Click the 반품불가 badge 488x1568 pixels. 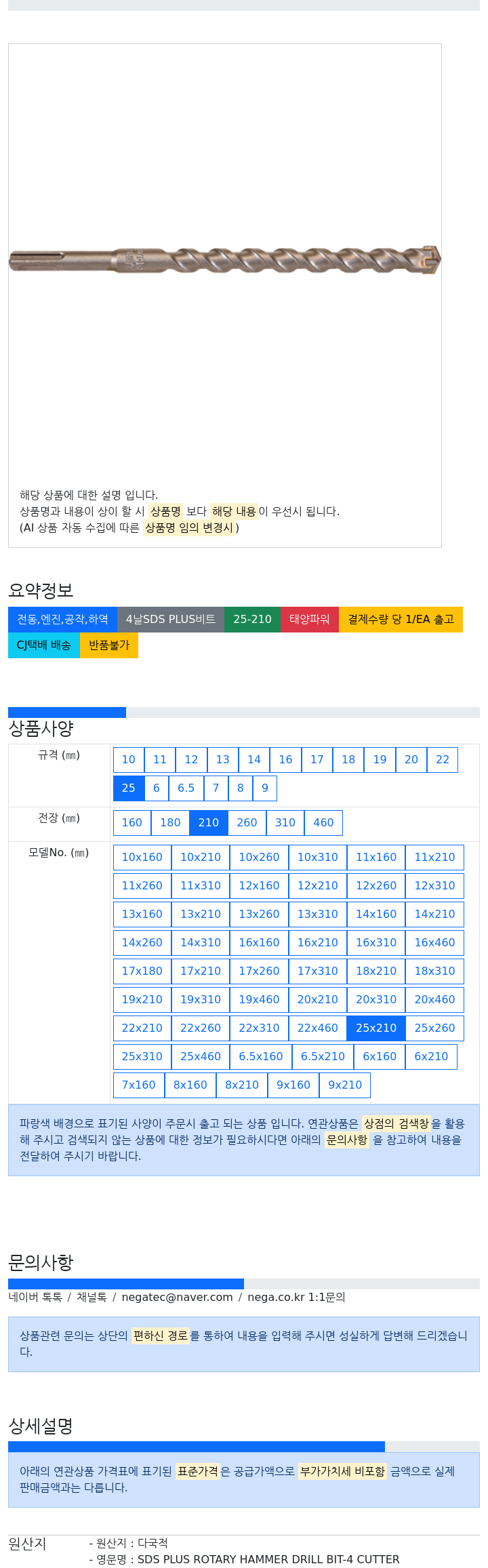109,645
